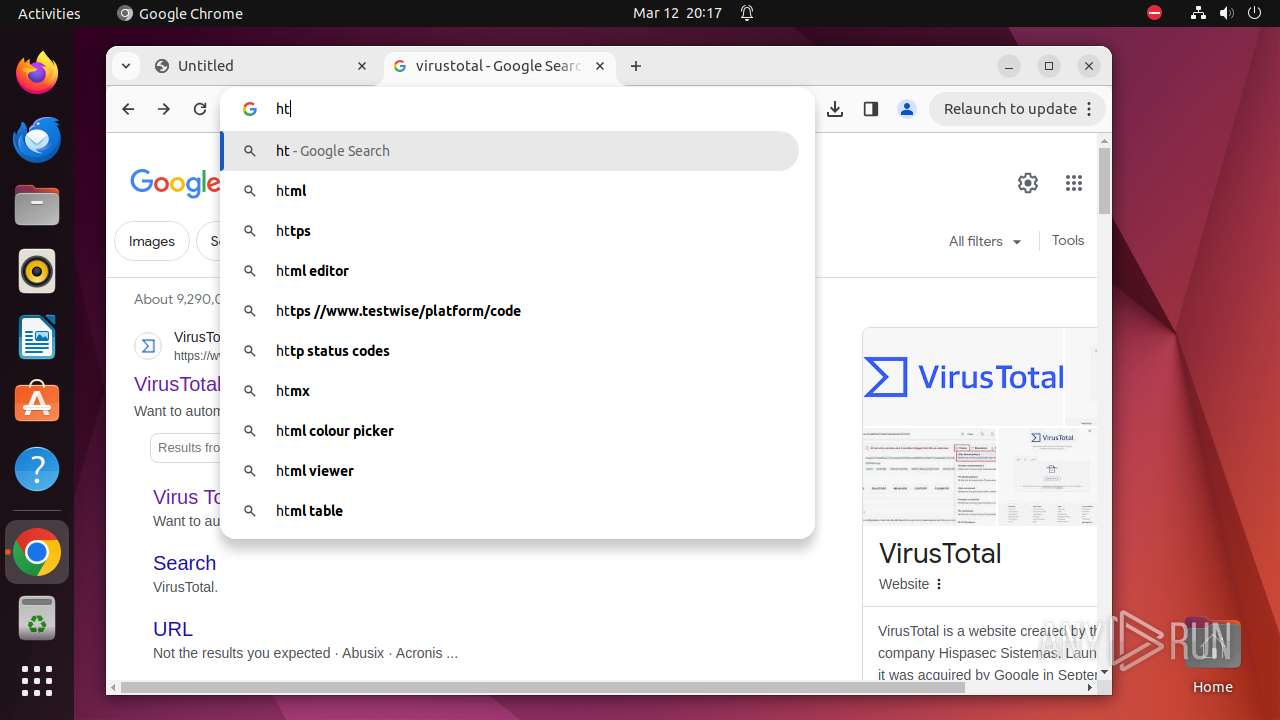Viewport: 1280px width, 720px height.
Task: Pick the 'html viewer' suggestion
Action: pos(510,471)
